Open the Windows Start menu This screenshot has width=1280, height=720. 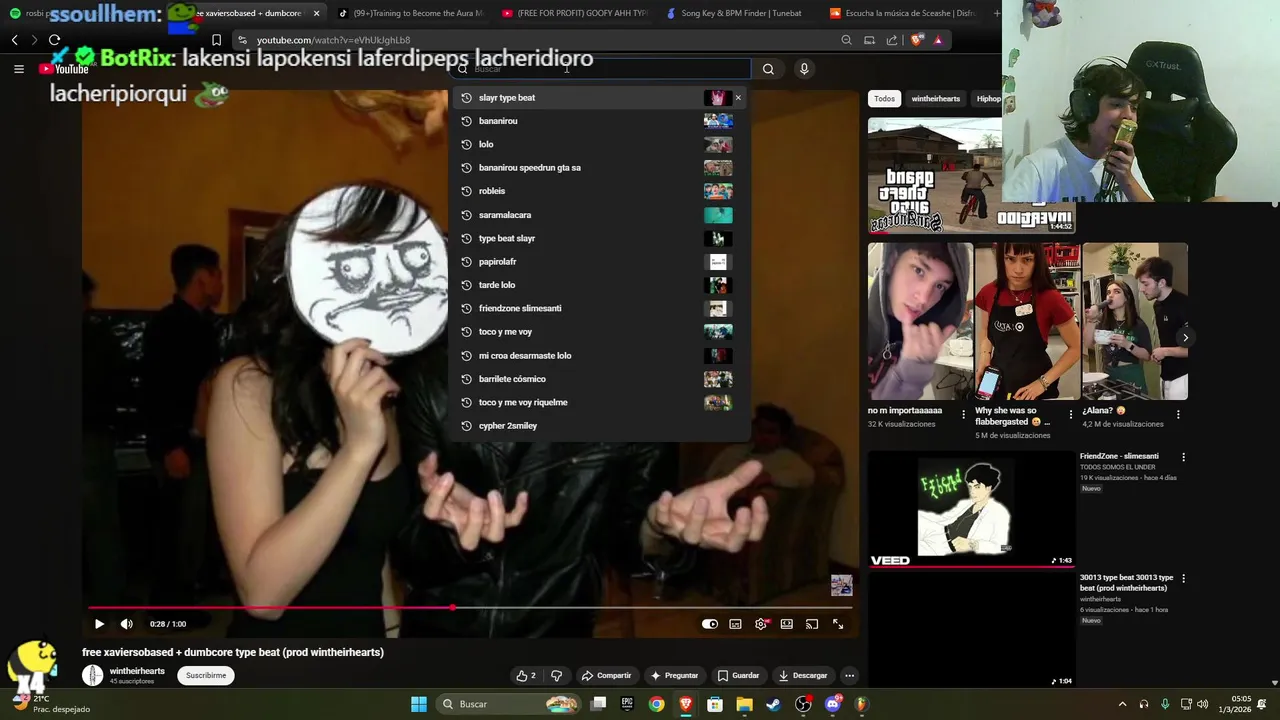click(x=419, y=704)
